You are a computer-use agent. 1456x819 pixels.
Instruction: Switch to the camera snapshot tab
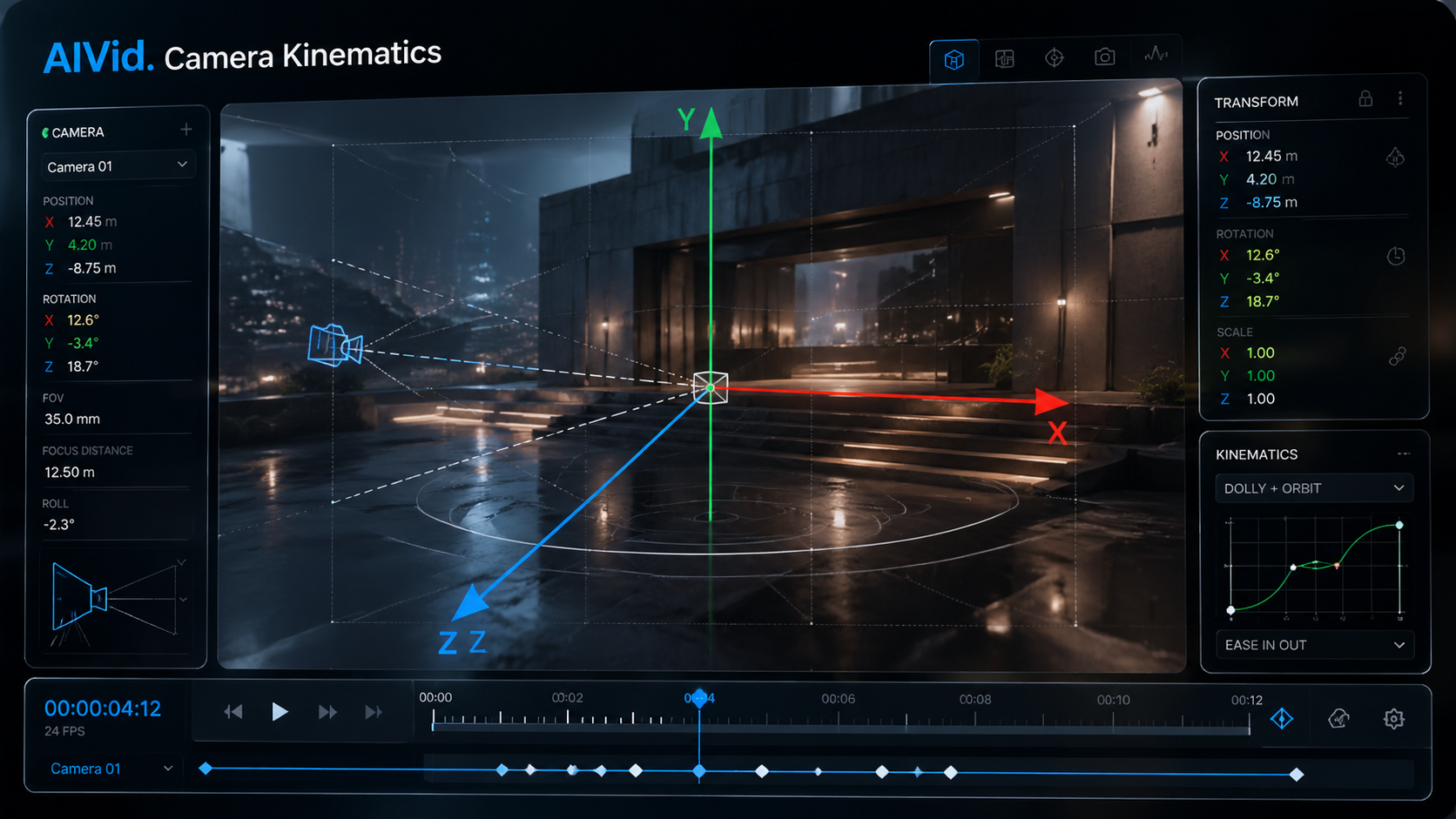pos(1105,57)
